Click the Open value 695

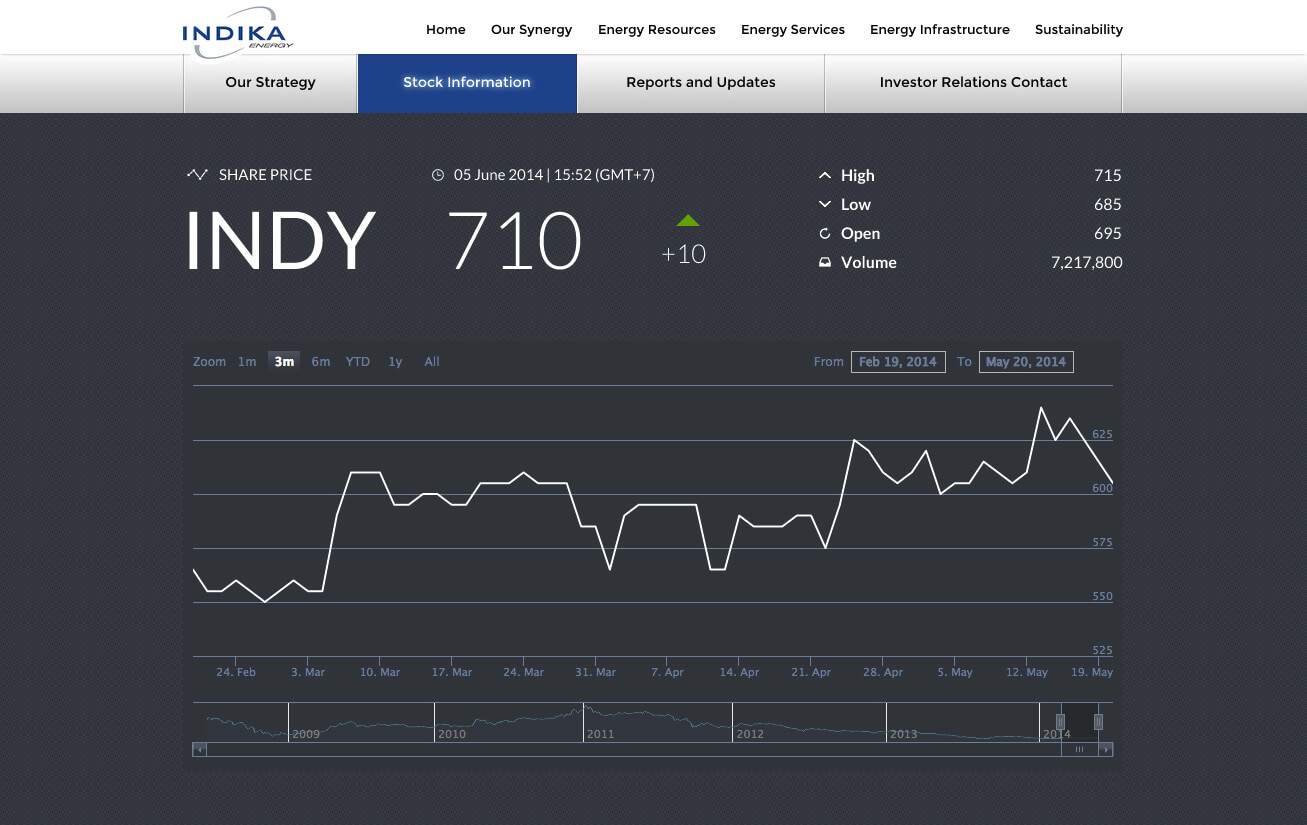click(1108, 233)
